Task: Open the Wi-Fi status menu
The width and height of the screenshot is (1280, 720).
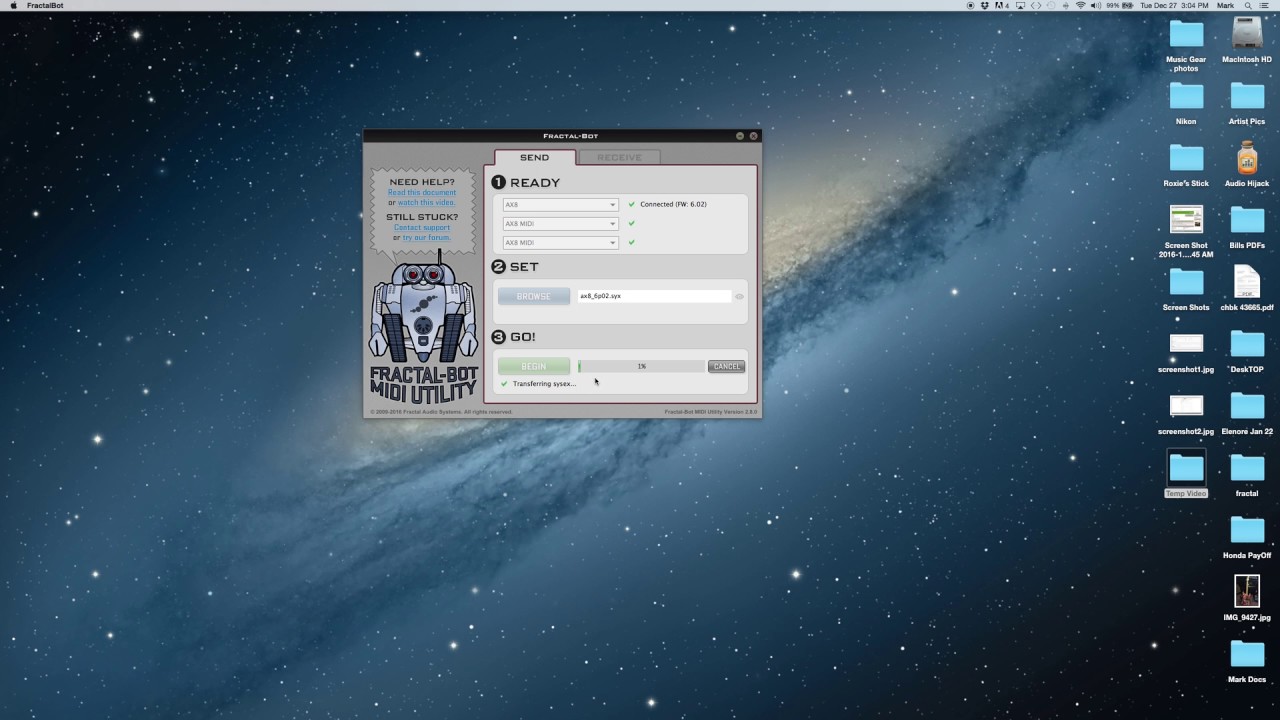Action: tap(1080, 5)
